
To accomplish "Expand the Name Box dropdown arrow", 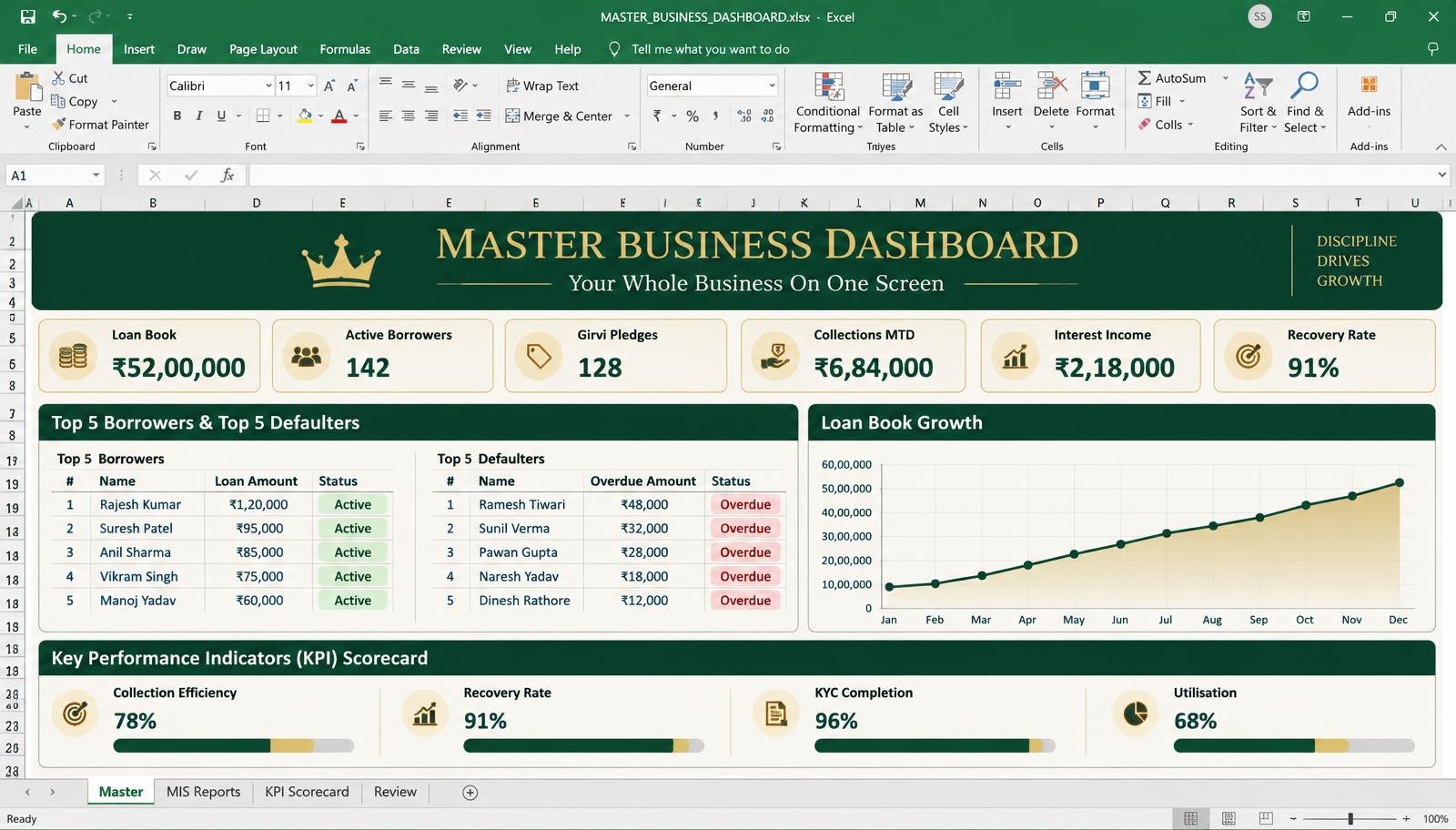I will (x=96, y=176).
